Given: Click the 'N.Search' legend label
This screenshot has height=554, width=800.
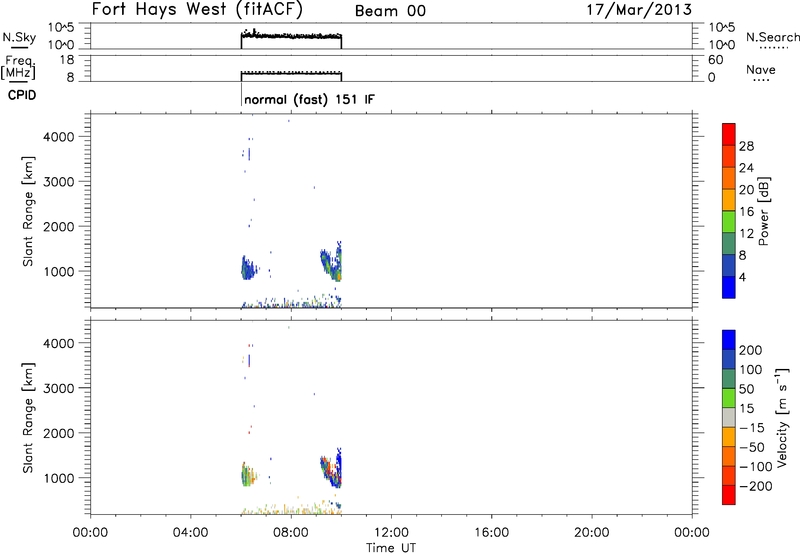Looking at the screenshot, I should (x=772, y=37).
